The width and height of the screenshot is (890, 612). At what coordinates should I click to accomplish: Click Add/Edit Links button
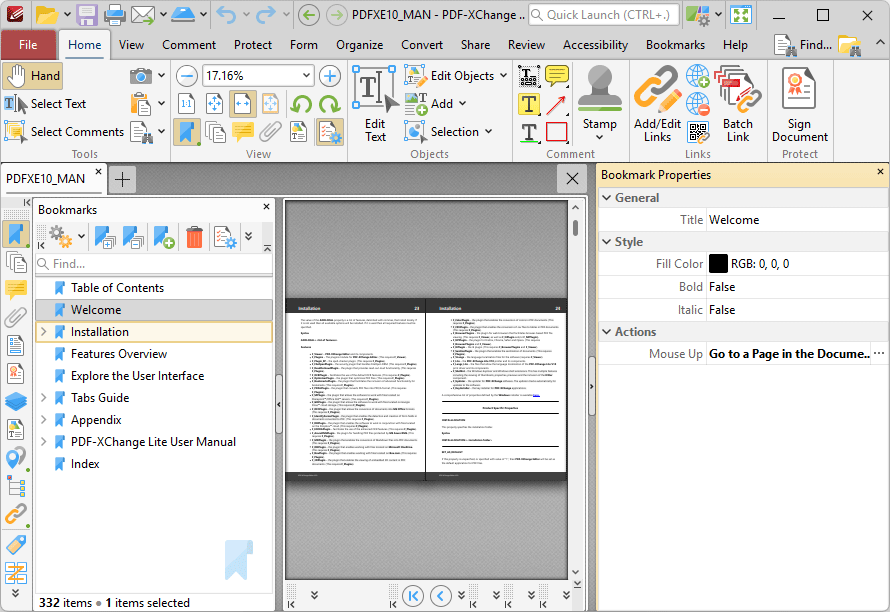[657, 104]
